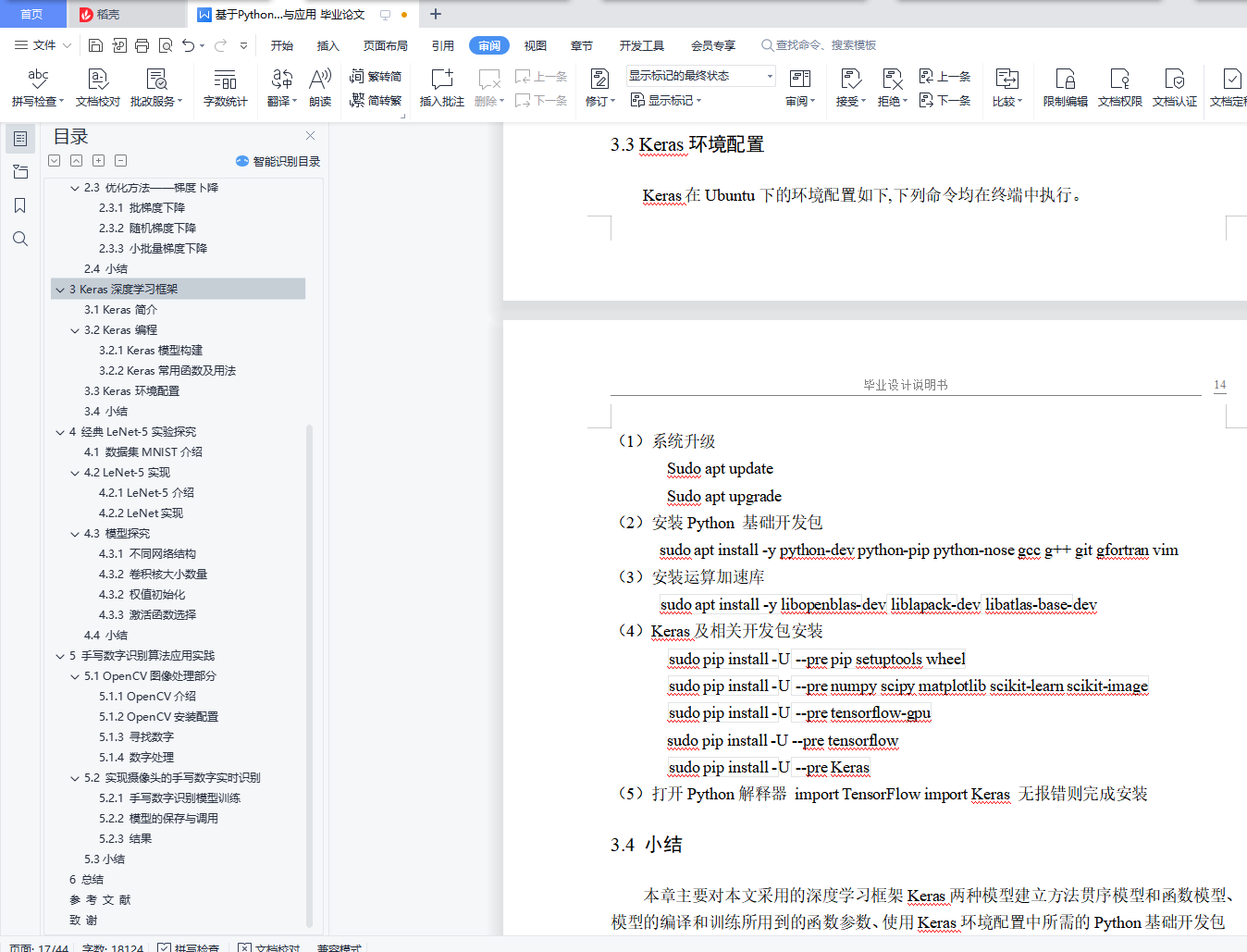Screen dimensions: 1247x952
Task: Go to next change 下一条 near 拒绝
Action: tap(945, 100)
